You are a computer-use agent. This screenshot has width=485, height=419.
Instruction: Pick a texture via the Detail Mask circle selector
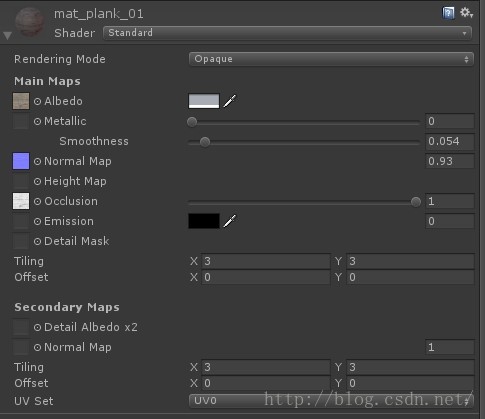37,241
